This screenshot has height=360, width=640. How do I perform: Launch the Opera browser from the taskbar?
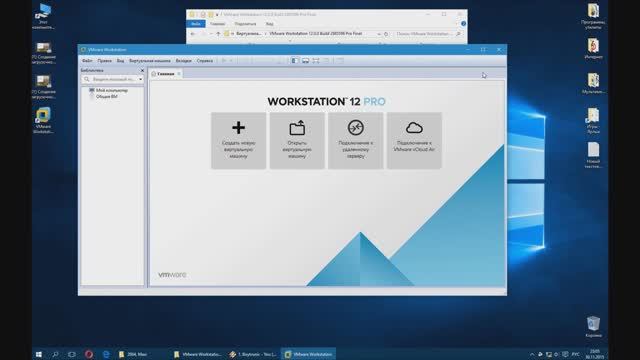tap(89, 354)
